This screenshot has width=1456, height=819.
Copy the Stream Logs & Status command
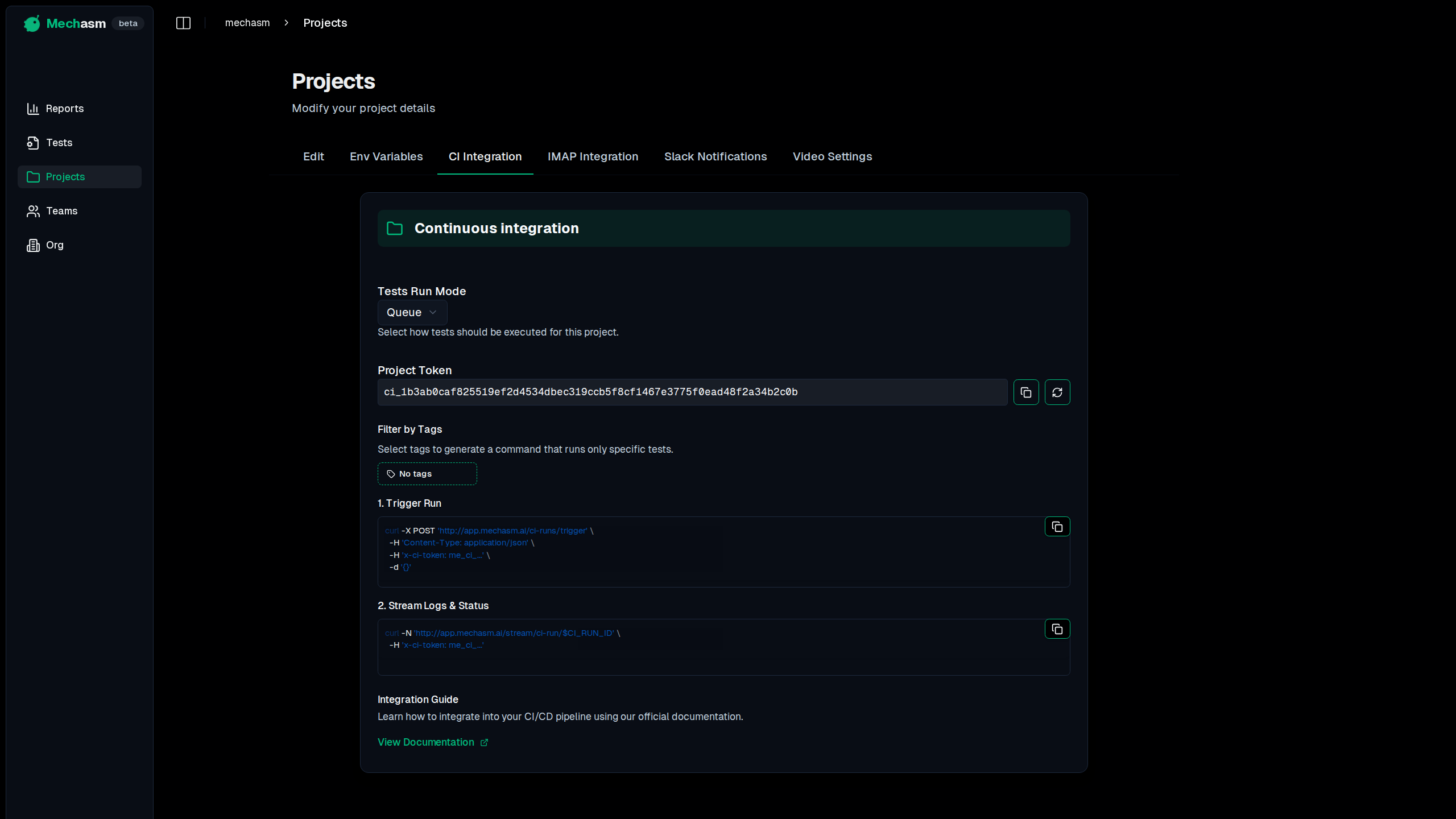tap(1056, 628)
